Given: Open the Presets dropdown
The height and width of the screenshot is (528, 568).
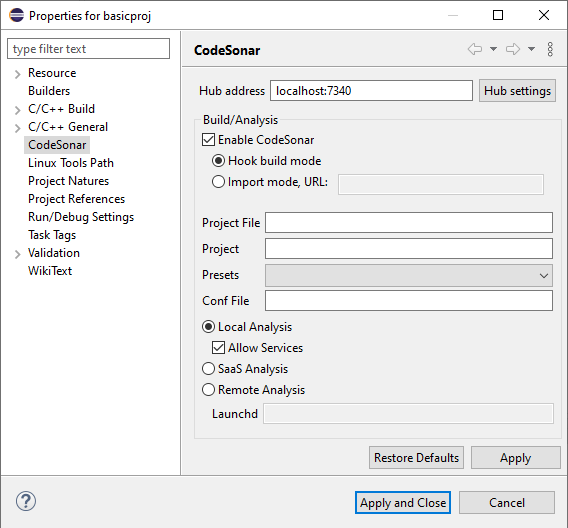Looking at the screenshot, I should click(409, 276).
